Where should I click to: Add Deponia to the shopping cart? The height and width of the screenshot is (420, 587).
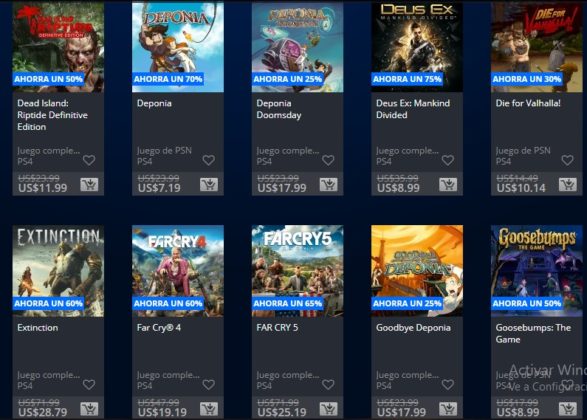click(209, 185)
